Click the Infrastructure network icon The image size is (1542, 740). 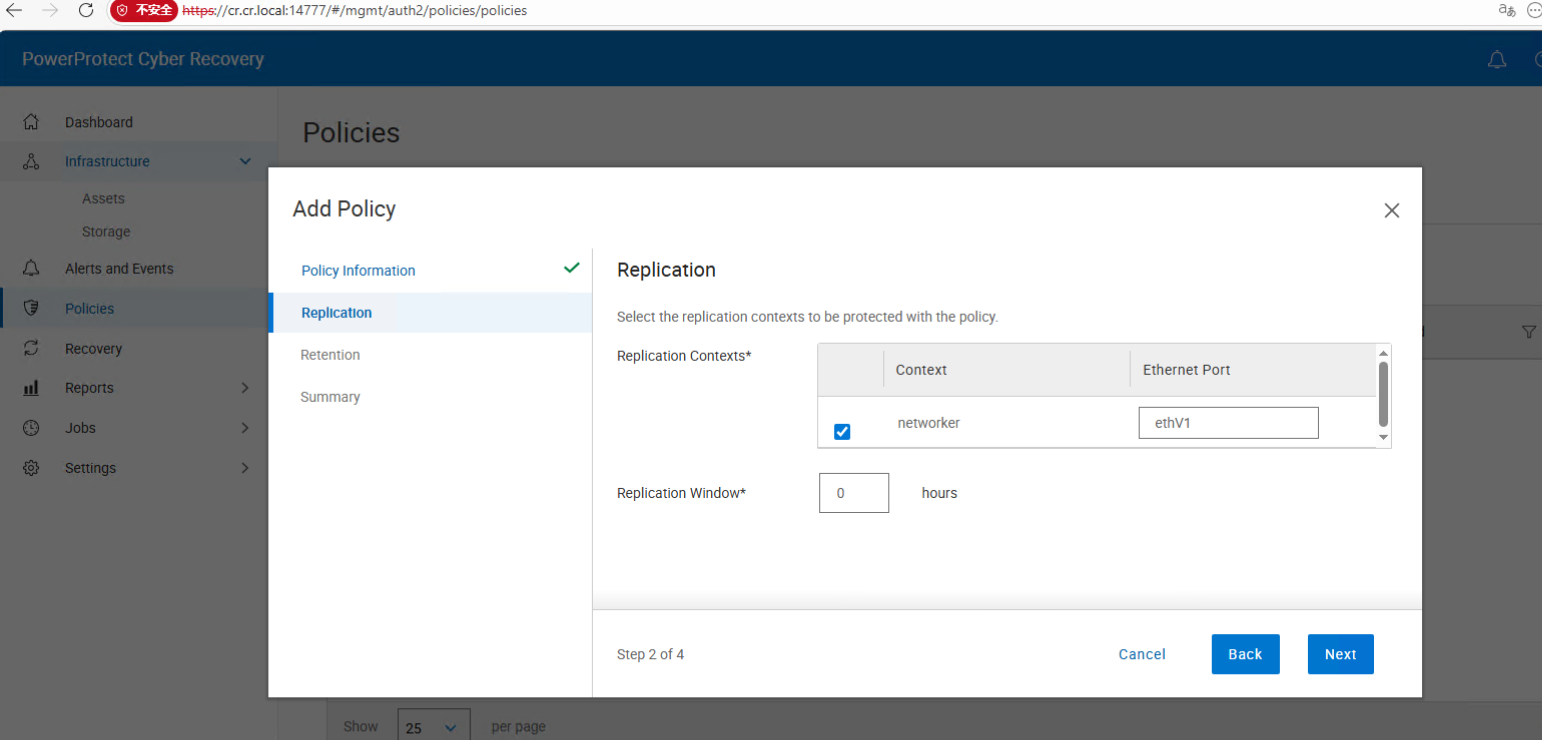point(31,161)
